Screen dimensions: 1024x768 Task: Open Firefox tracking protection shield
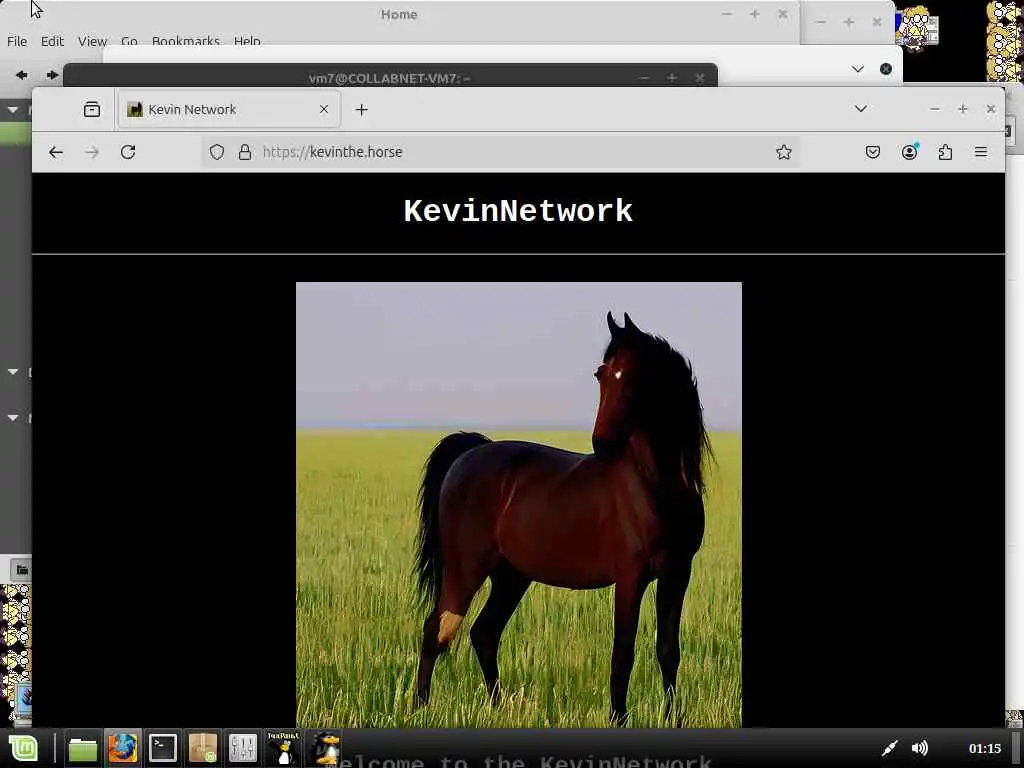tap(217, 152)
